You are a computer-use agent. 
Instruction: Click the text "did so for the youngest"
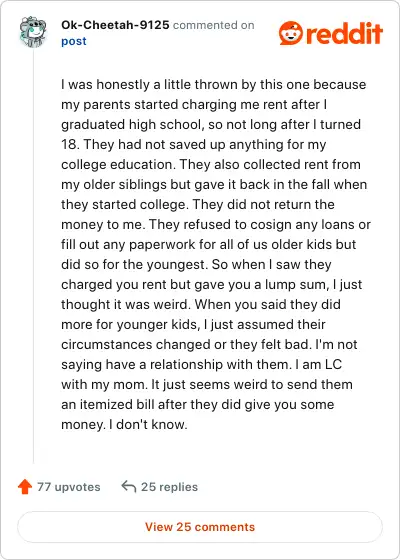(135, 265)
